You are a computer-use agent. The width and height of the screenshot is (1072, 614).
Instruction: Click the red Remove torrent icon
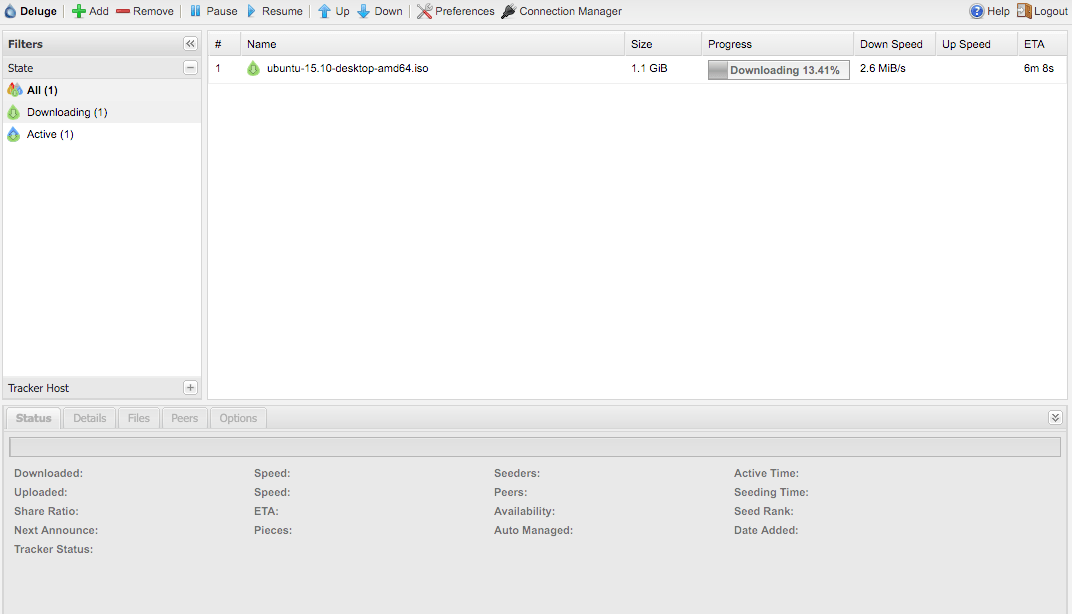coord(123,11)
